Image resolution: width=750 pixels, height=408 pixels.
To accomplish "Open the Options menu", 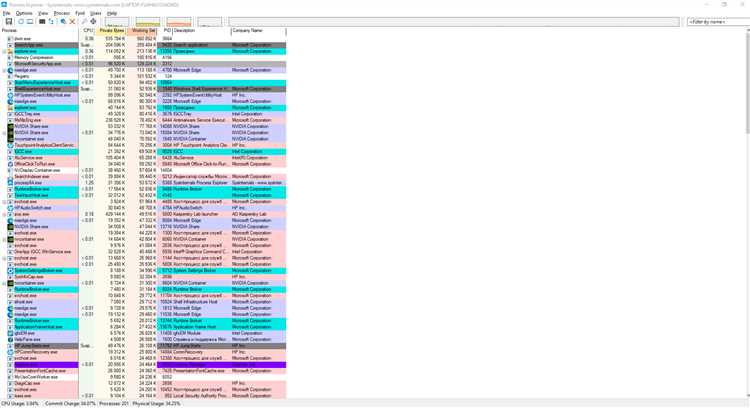I will (x=24, y=13).
